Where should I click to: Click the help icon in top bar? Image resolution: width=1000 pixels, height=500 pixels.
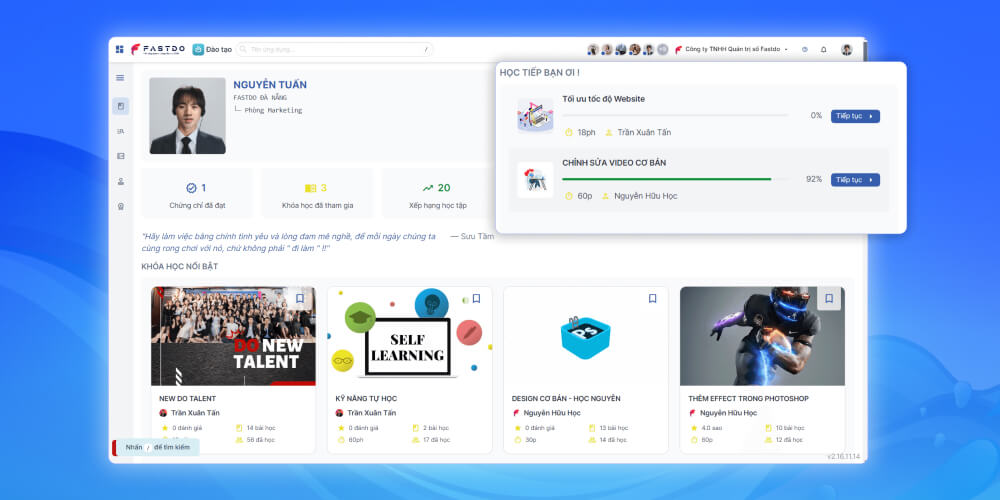(804, 49)
